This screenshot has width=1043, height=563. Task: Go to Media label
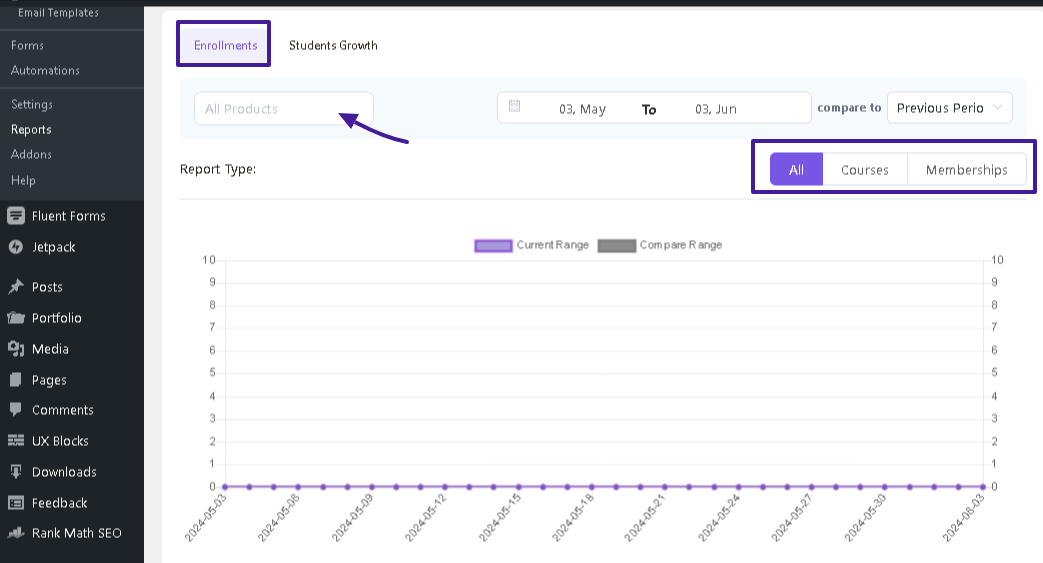pyautogui.click(x=51, y=349)
